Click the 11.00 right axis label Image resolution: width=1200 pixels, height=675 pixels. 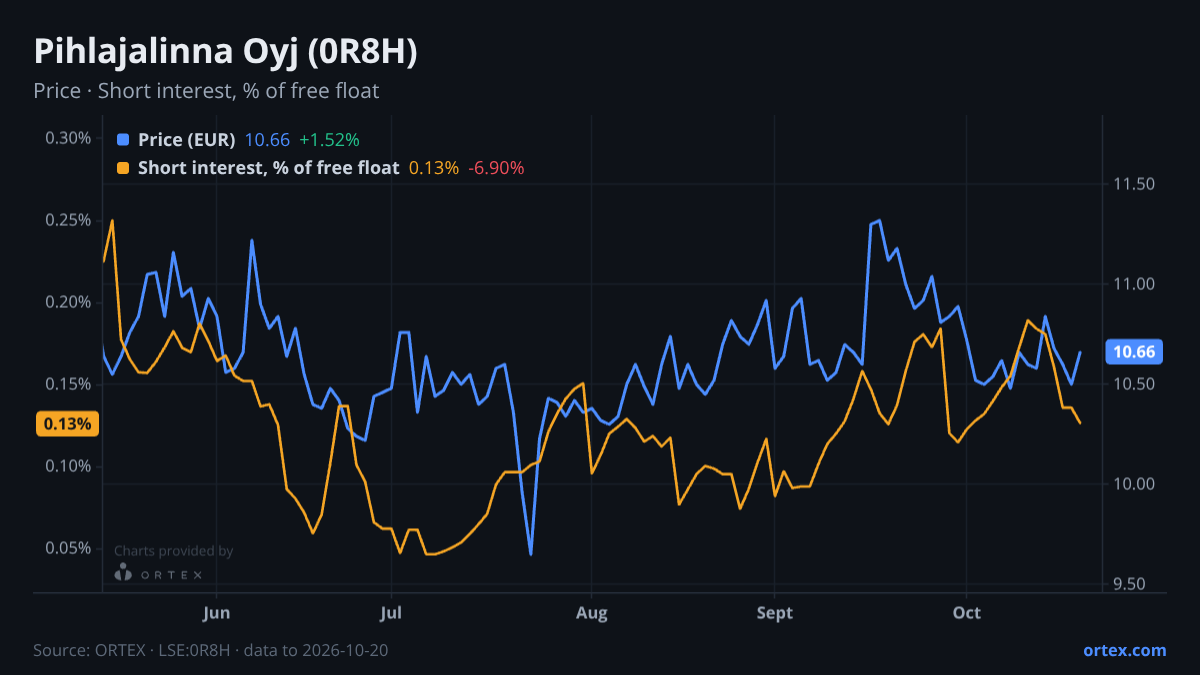pos(1132,284)
